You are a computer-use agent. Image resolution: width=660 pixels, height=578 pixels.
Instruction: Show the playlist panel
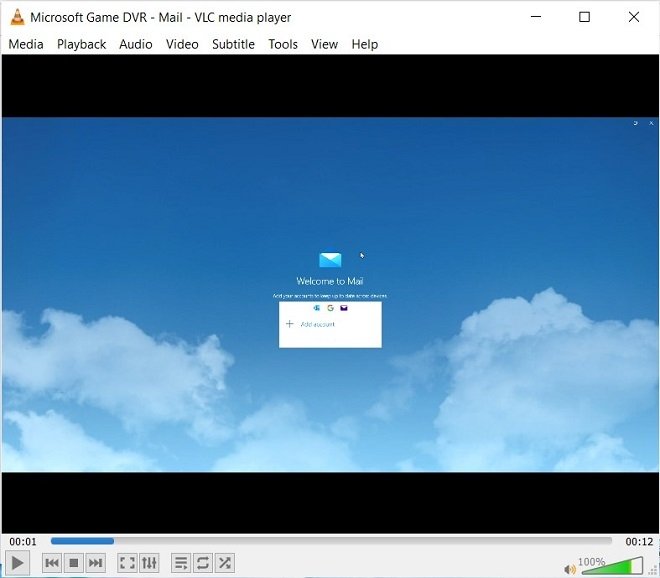(181, 563)
